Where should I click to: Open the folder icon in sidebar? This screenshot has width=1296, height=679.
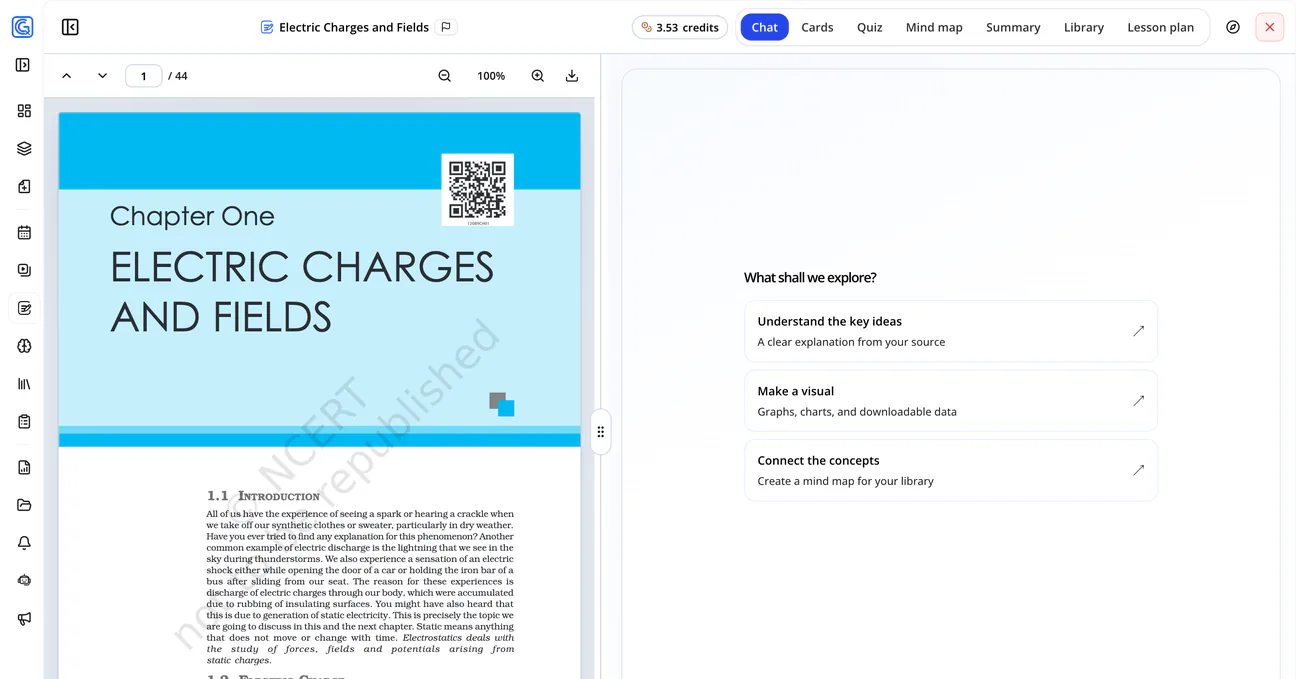24,505
